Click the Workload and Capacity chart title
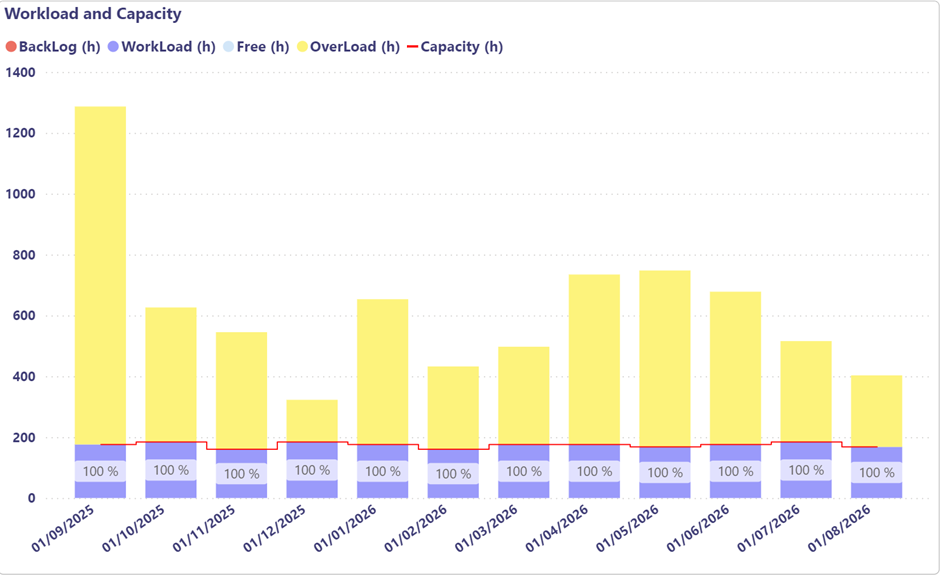 [93, 16]
